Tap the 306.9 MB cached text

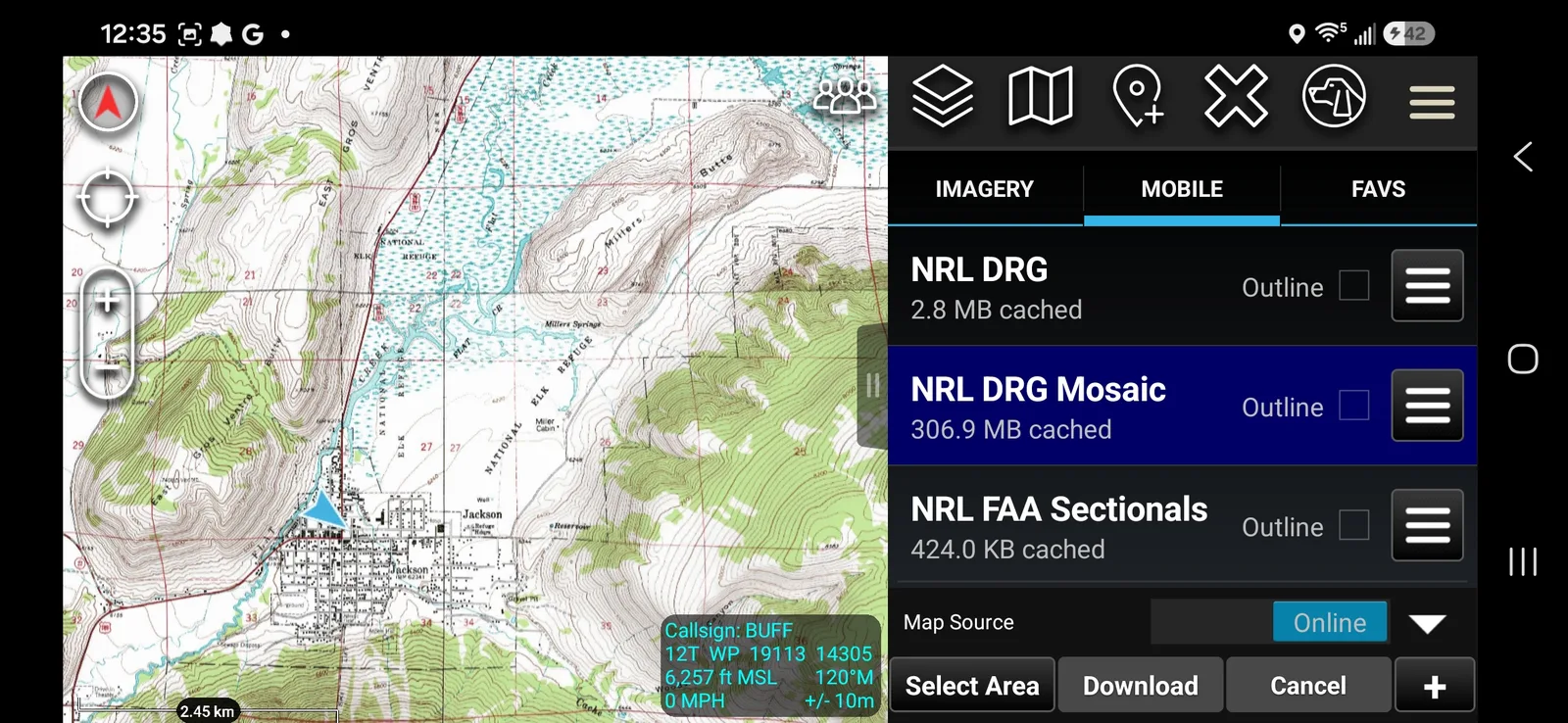click(x=1011, y=430)
